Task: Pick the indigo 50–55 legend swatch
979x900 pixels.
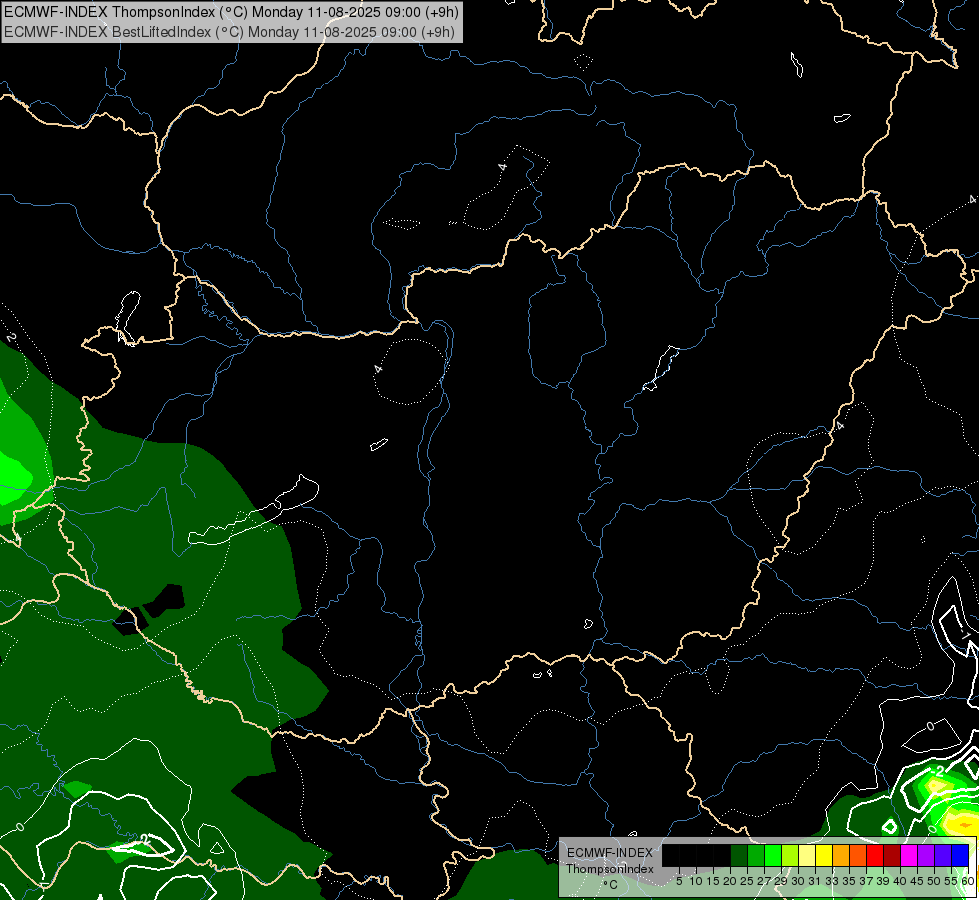Action: click(943, 855)
